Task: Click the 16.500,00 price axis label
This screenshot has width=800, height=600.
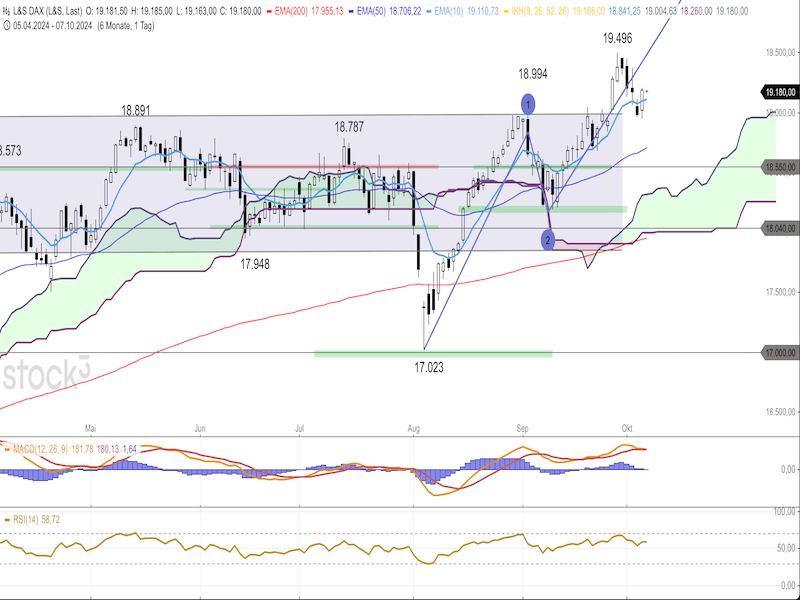Action: point(781,412)
